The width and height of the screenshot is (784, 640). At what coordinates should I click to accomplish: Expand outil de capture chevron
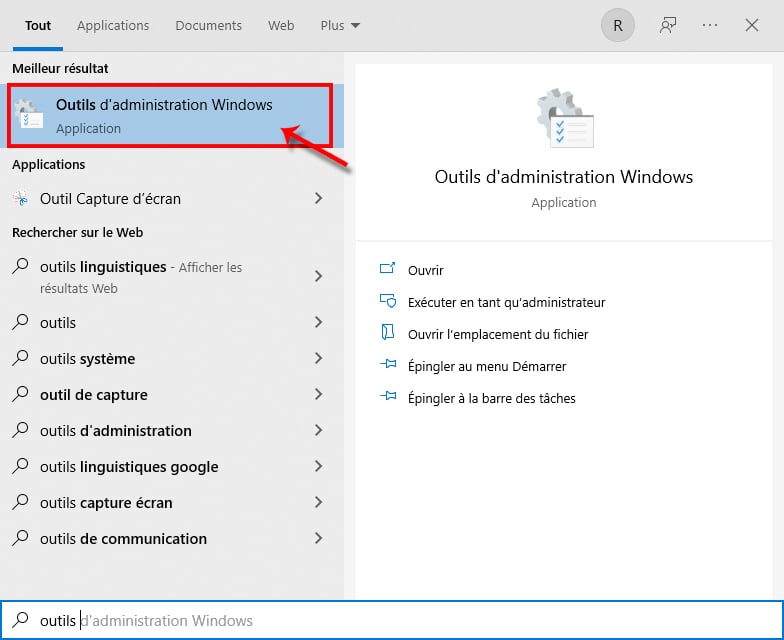[x=318, y=394]
